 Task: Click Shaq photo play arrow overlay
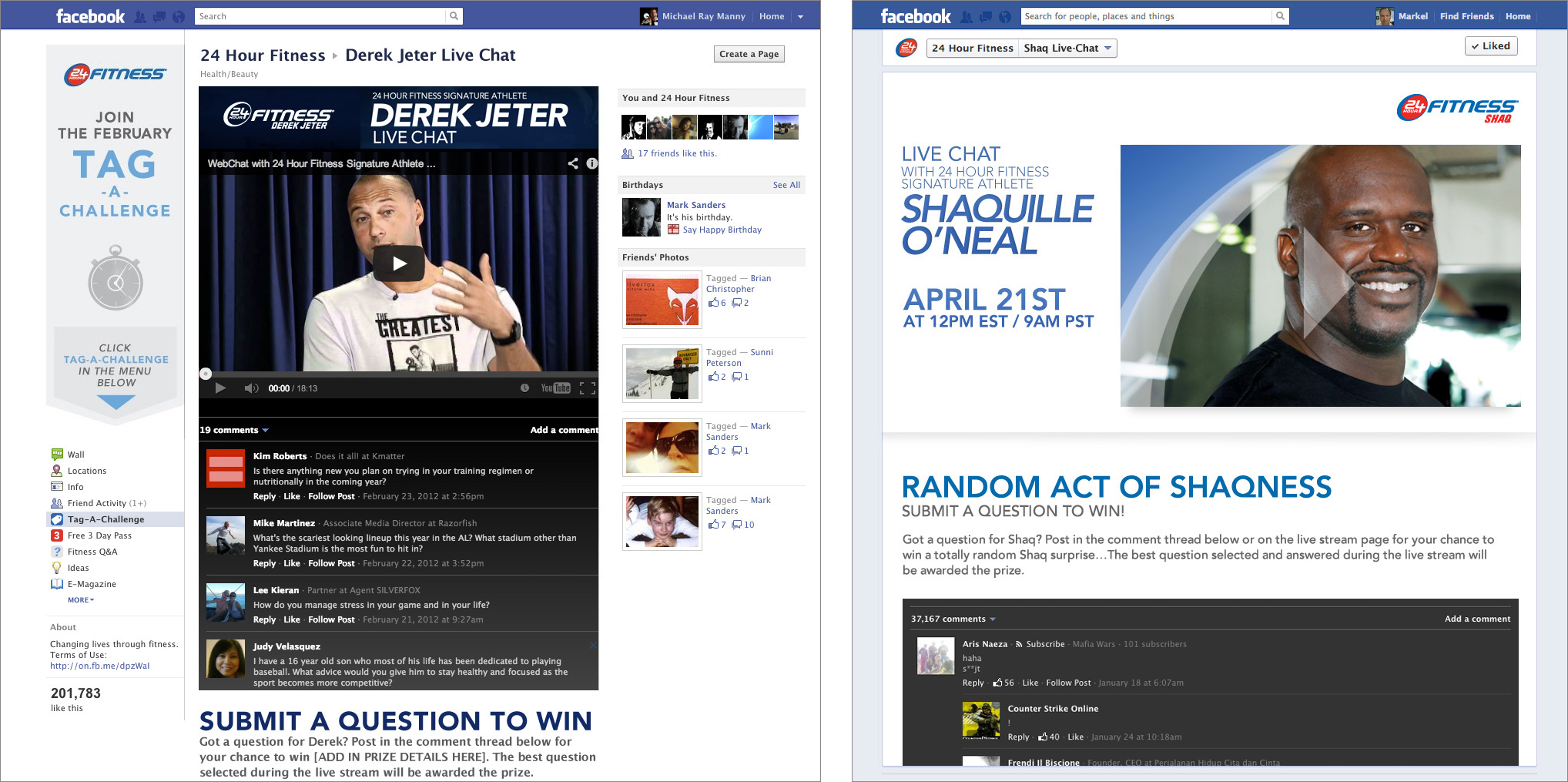pos(1330,284)
